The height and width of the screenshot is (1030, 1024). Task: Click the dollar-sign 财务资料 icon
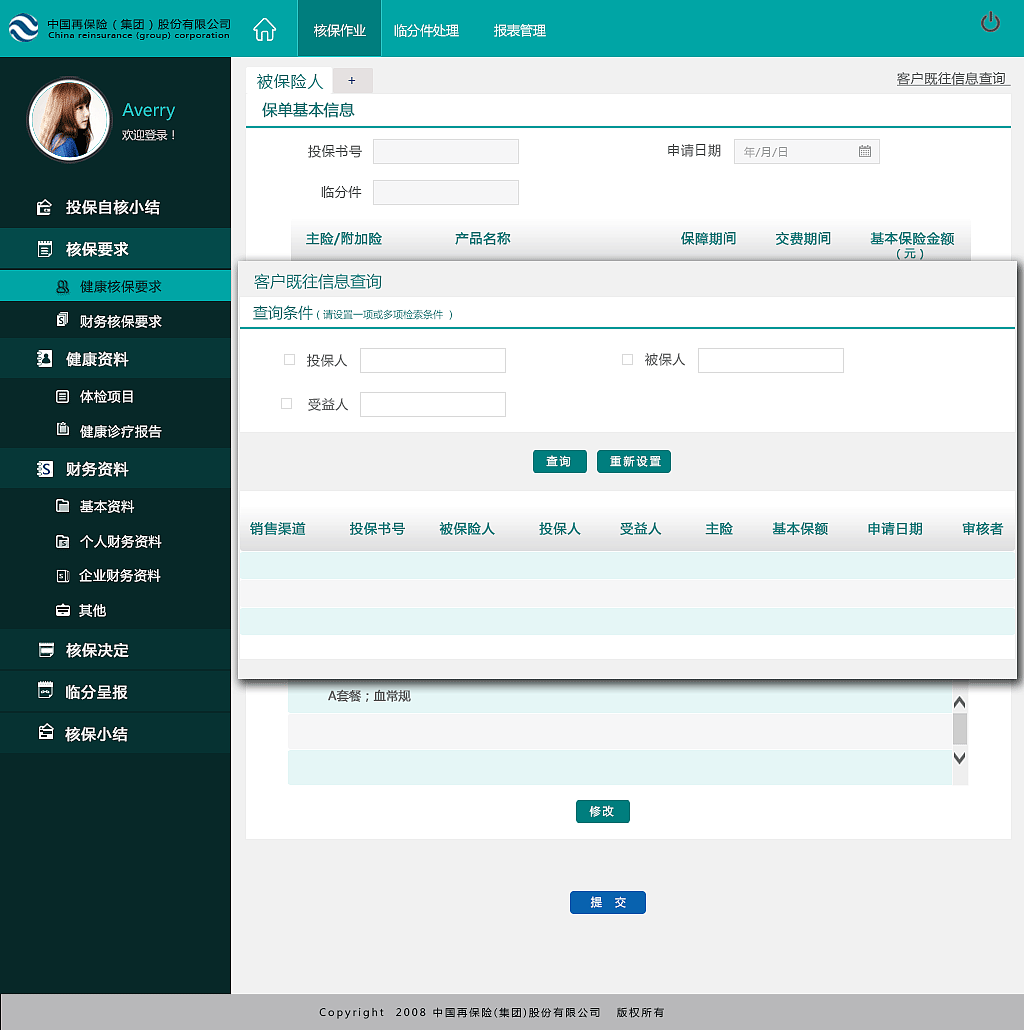[x=44, y=468]
